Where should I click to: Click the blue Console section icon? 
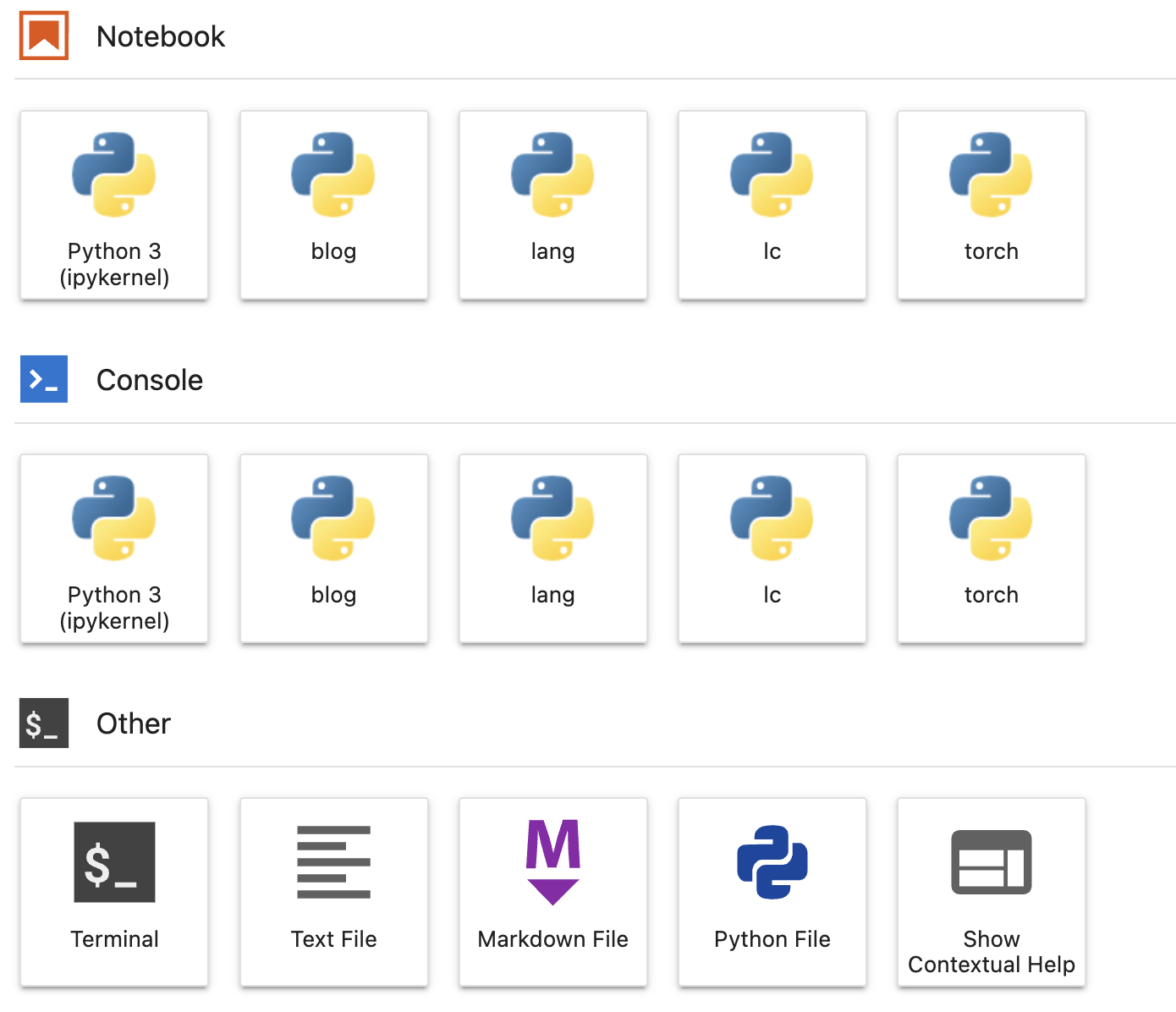click(x=44, y=379)
